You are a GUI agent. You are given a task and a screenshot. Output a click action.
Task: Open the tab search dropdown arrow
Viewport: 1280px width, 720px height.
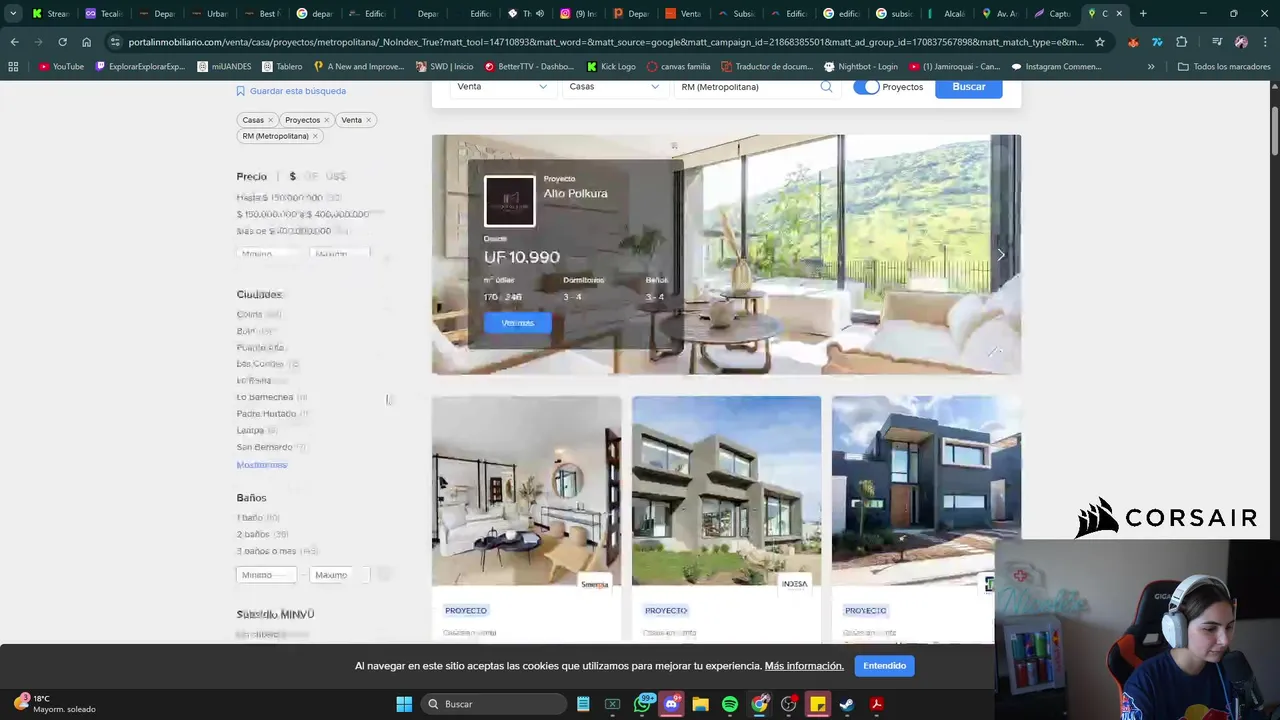pyautogui.click(x=13, y=14)
